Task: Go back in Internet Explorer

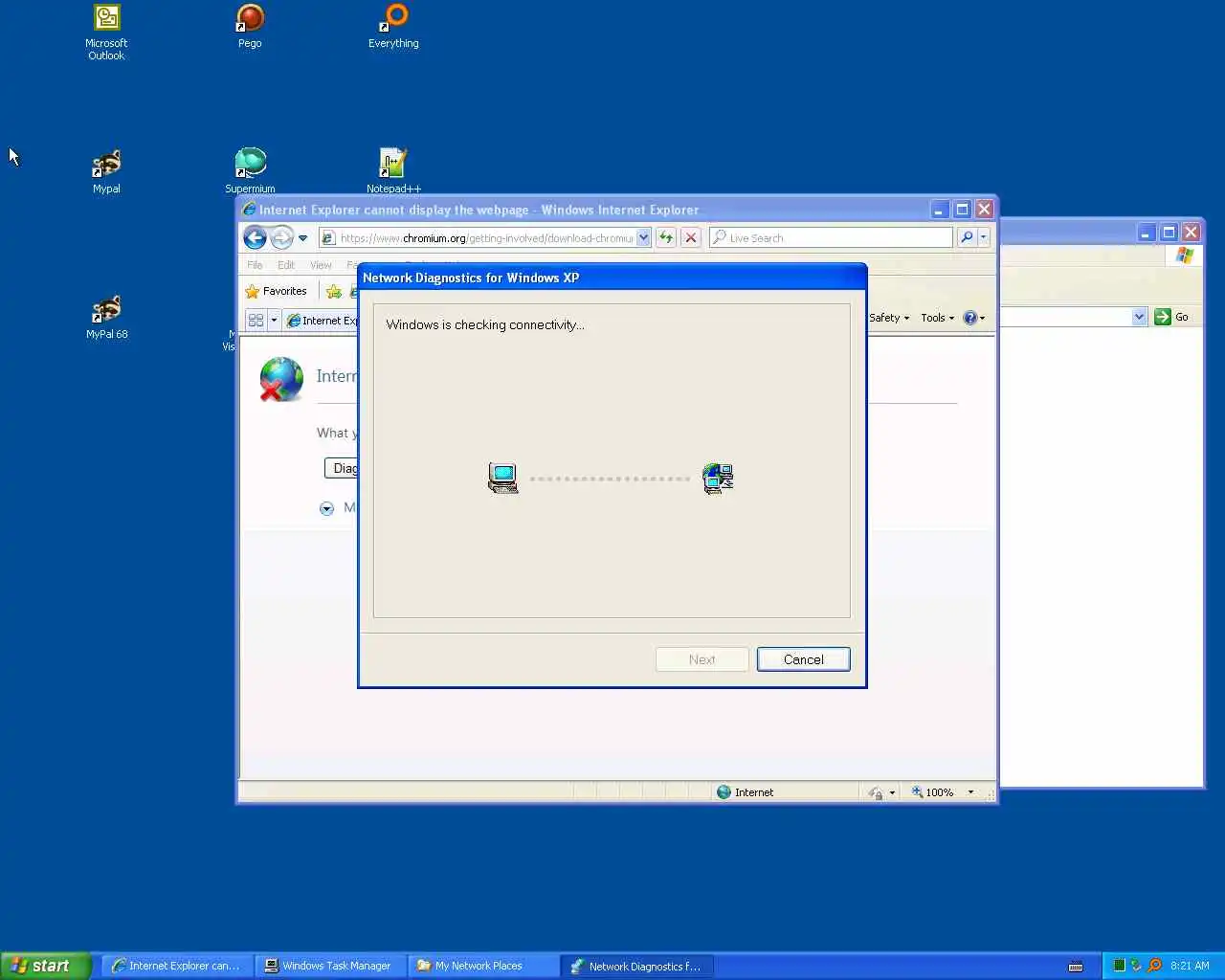Action: [255, 237]
